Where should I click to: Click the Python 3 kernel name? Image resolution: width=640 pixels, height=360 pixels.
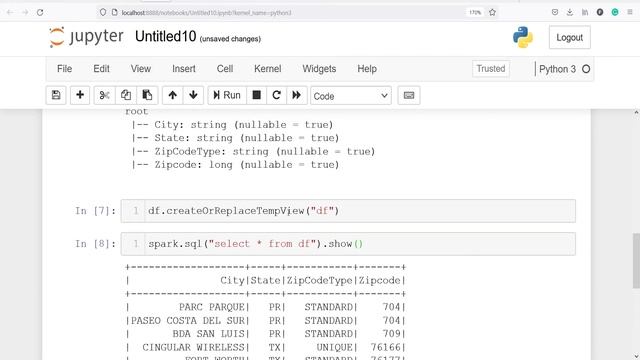[557, 69]
